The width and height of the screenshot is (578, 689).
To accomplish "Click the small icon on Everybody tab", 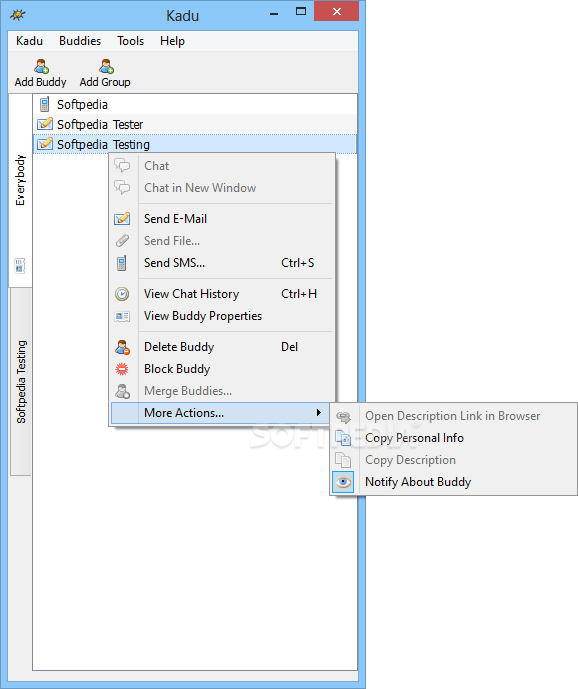I will (20, 266).
